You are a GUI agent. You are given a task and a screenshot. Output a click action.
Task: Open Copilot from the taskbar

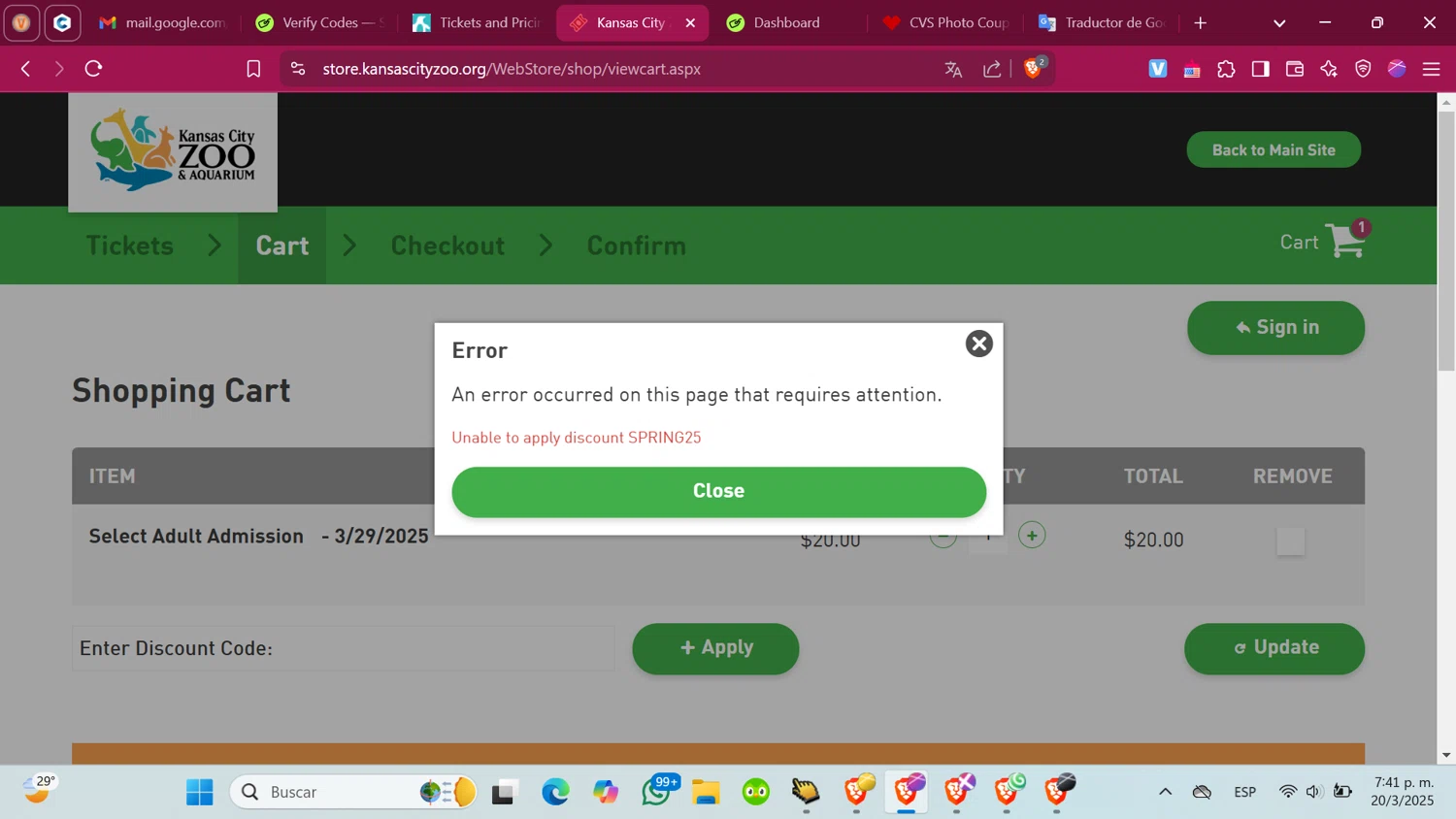coord(606,792)
